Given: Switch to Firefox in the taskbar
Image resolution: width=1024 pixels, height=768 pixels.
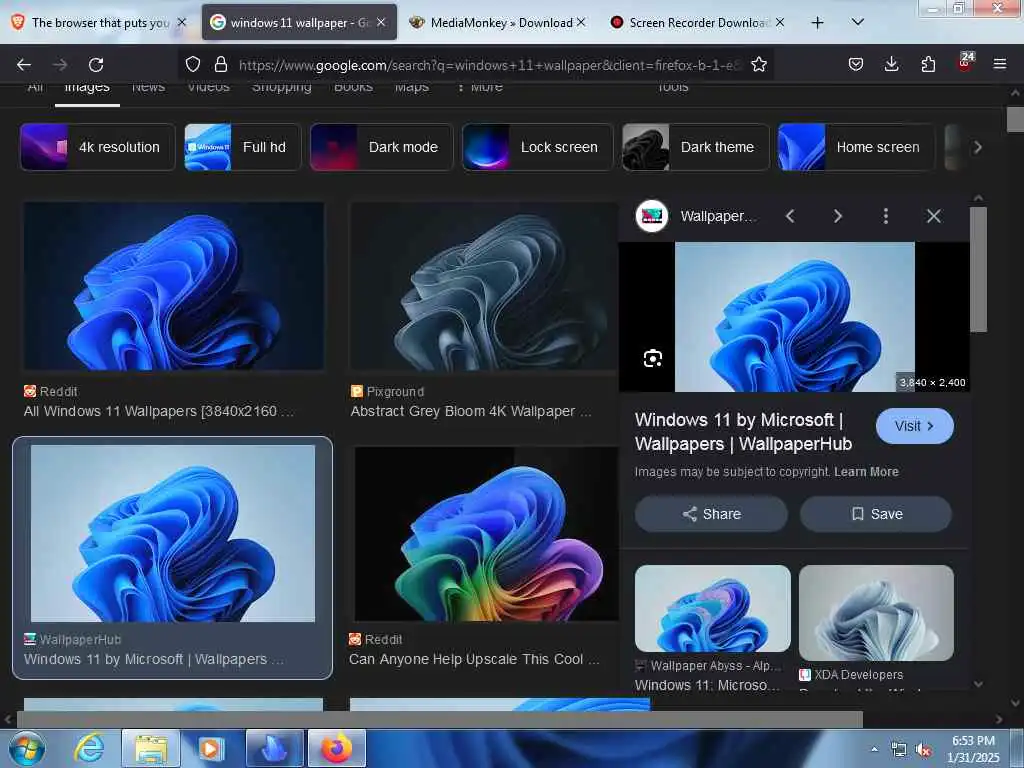Looking at the screenshot, I should tap(336, 748).
